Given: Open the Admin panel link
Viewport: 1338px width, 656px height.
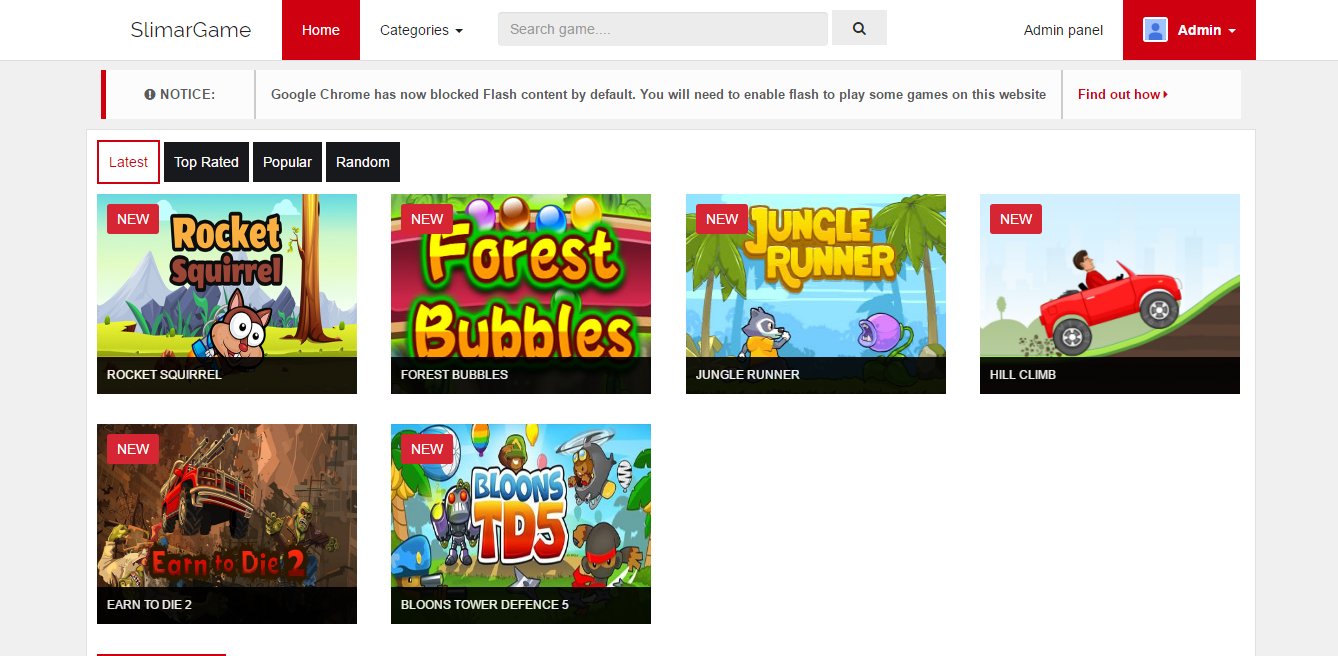Looking at the screenshot, I should tap(1063, 30).
